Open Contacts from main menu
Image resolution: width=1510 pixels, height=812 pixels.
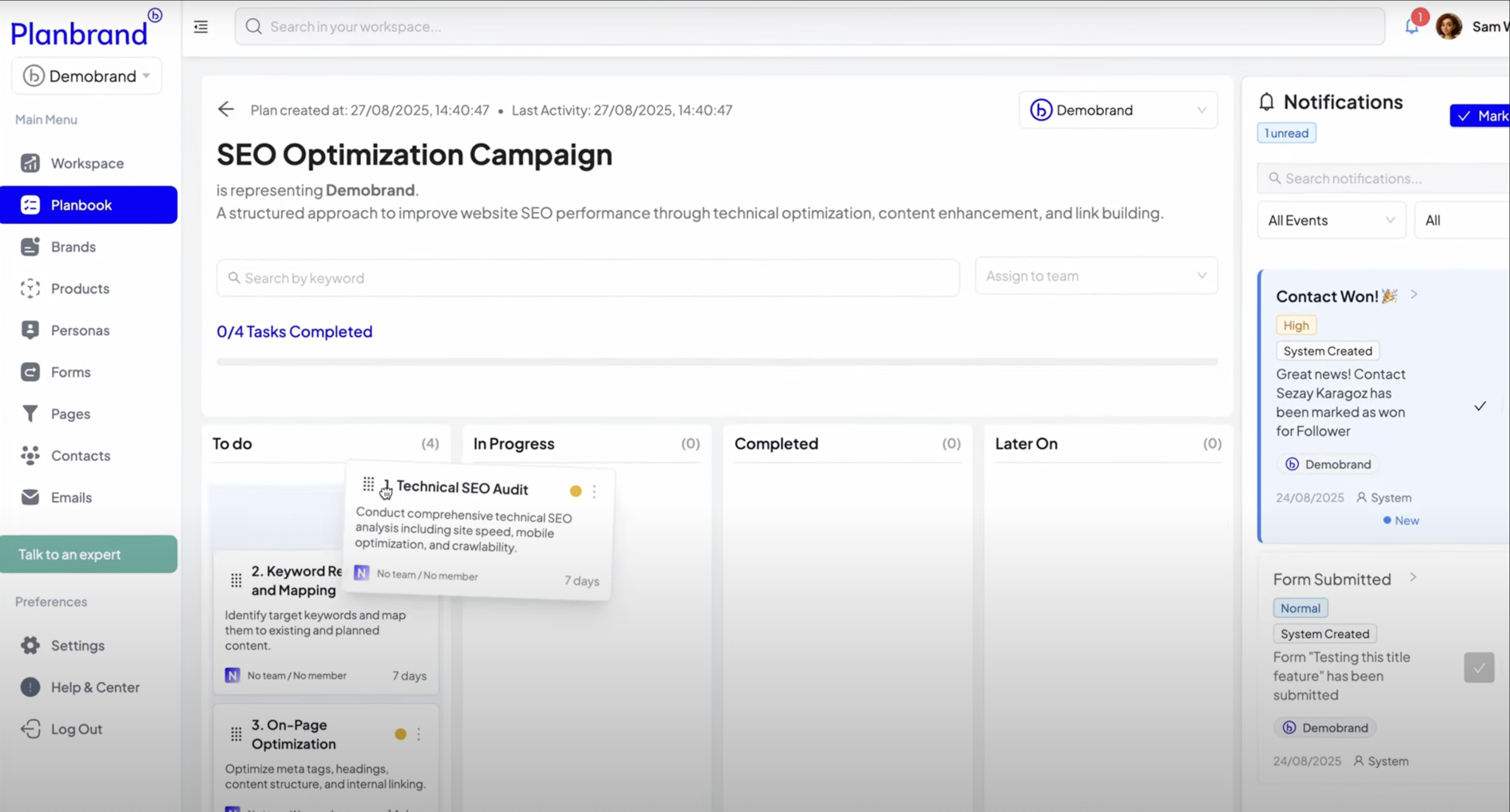click(x=80, y=456)
